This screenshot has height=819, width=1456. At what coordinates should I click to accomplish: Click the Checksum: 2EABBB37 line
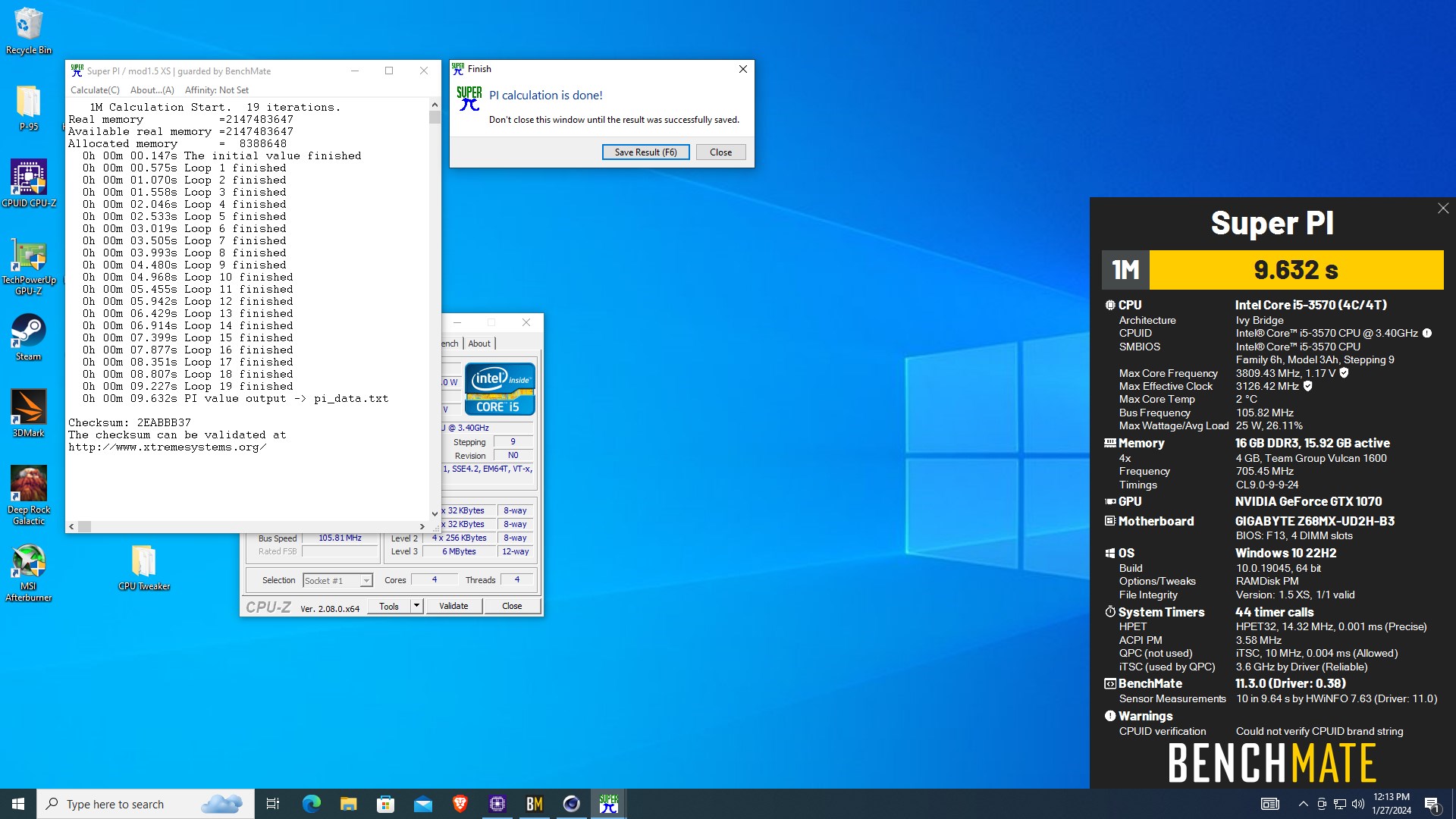pyautogui.click(x=130, y=422)
